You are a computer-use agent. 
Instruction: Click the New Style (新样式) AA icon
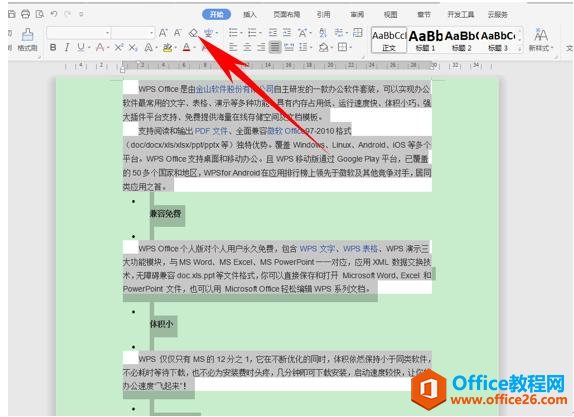point(541,40)
